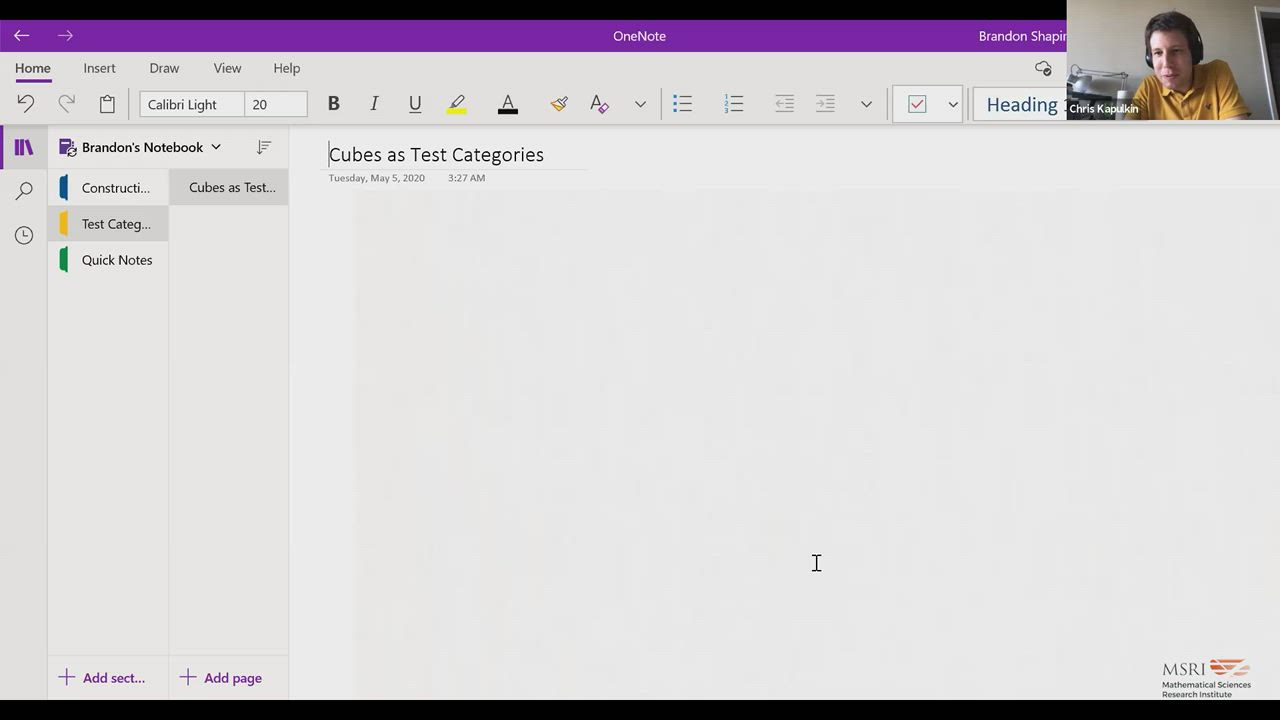Viewport: 1280px width, 720px height.
Task: Open the Quick Notes section
Action: click(108, 260)
